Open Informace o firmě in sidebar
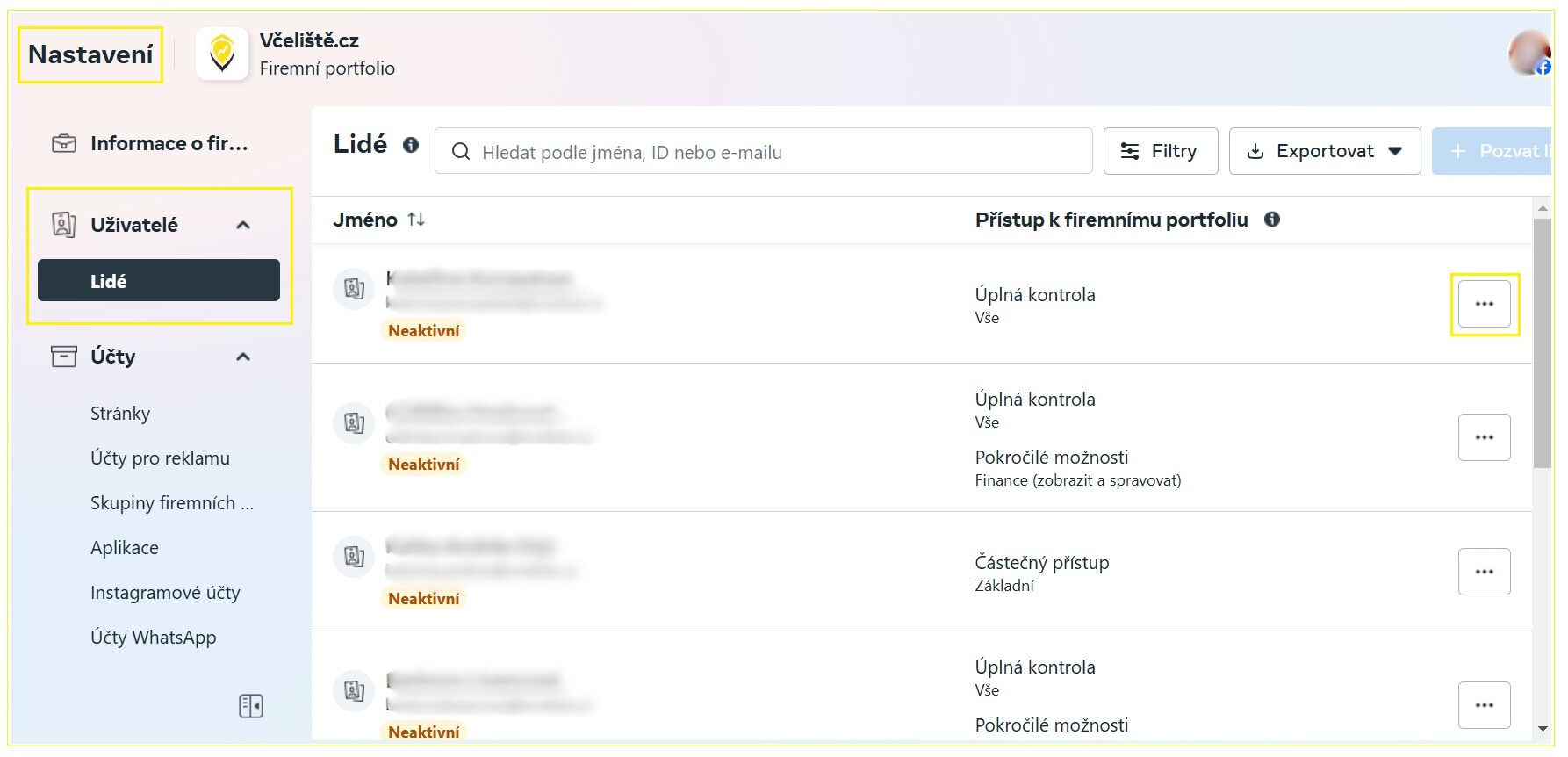Image resolution: width=1568 pixels, height=757 pixels. (169, 143)
